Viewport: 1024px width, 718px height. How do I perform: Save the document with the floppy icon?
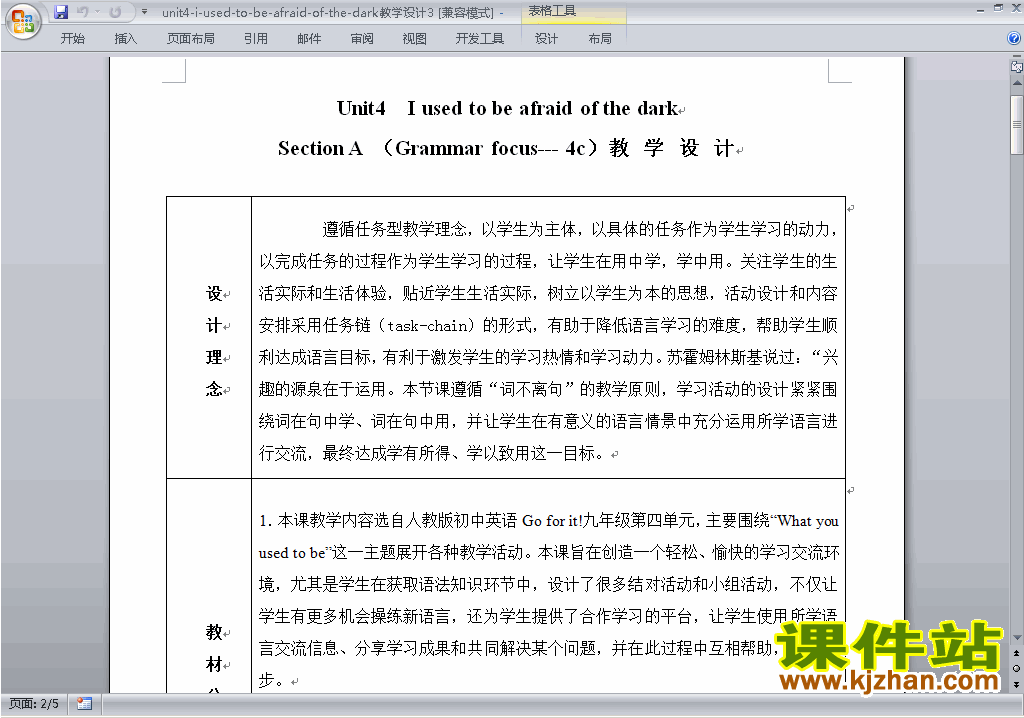pyautogui.click(x=61, y=12)
